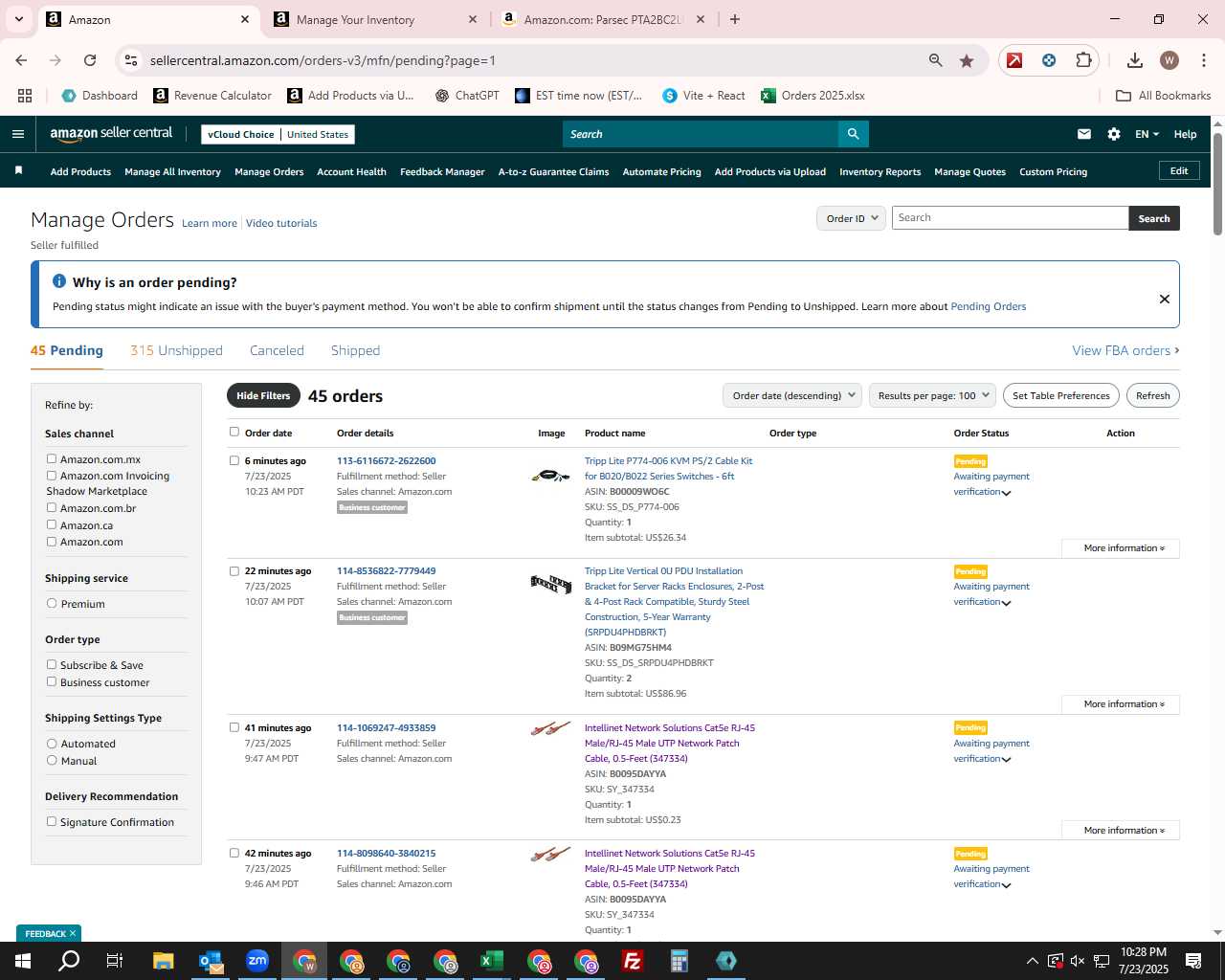This screenshot has height=980, width=1225.
Task: Open the Calculator app in the taskbar
Action: [679, 961]
